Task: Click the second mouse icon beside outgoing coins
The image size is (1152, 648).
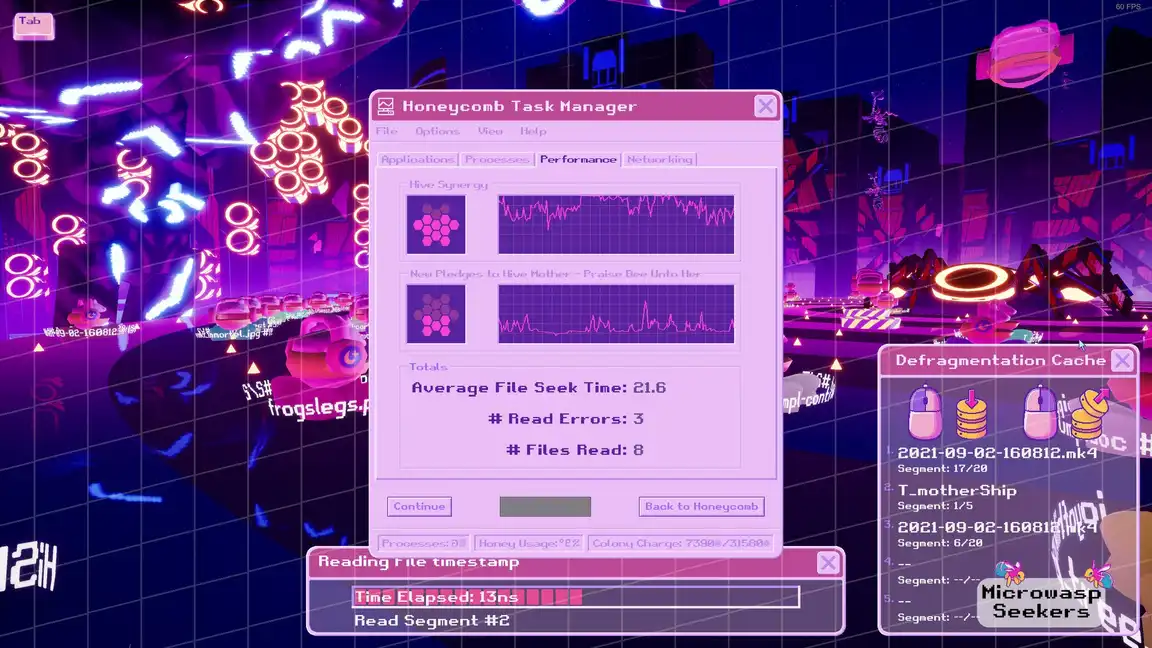Action: tap(1042, 413)
